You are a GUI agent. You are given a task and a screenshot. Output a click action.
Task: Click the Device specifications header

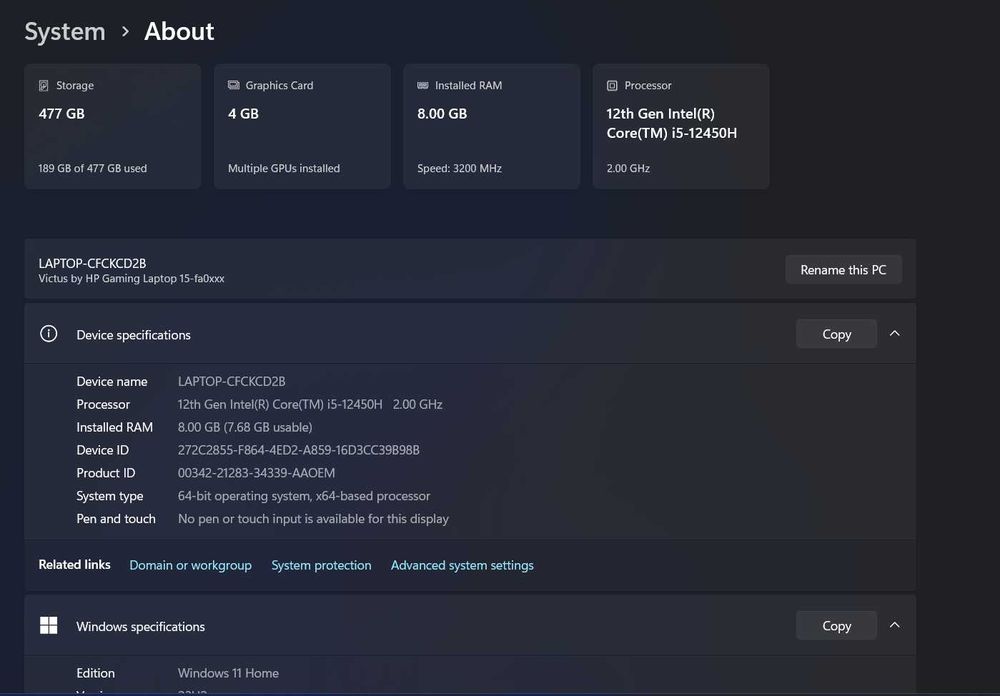click(x=470, y=334)
